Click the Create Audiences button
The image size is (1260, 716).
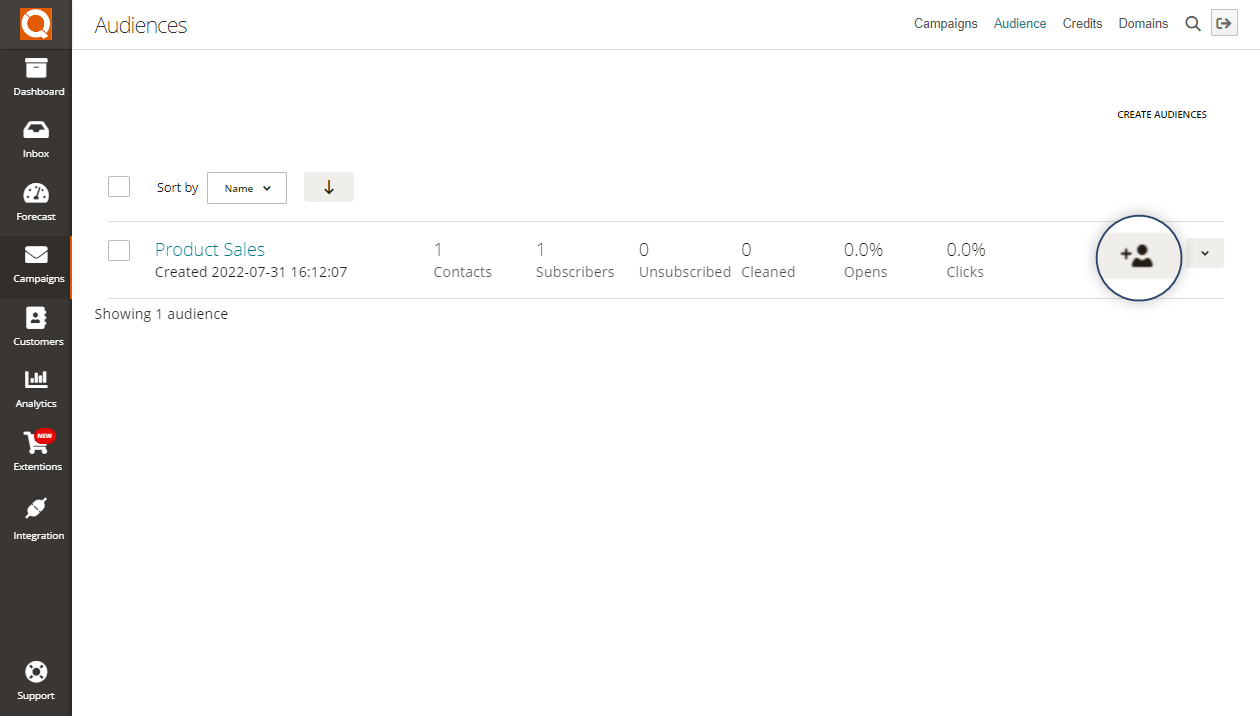point(1161,115)
